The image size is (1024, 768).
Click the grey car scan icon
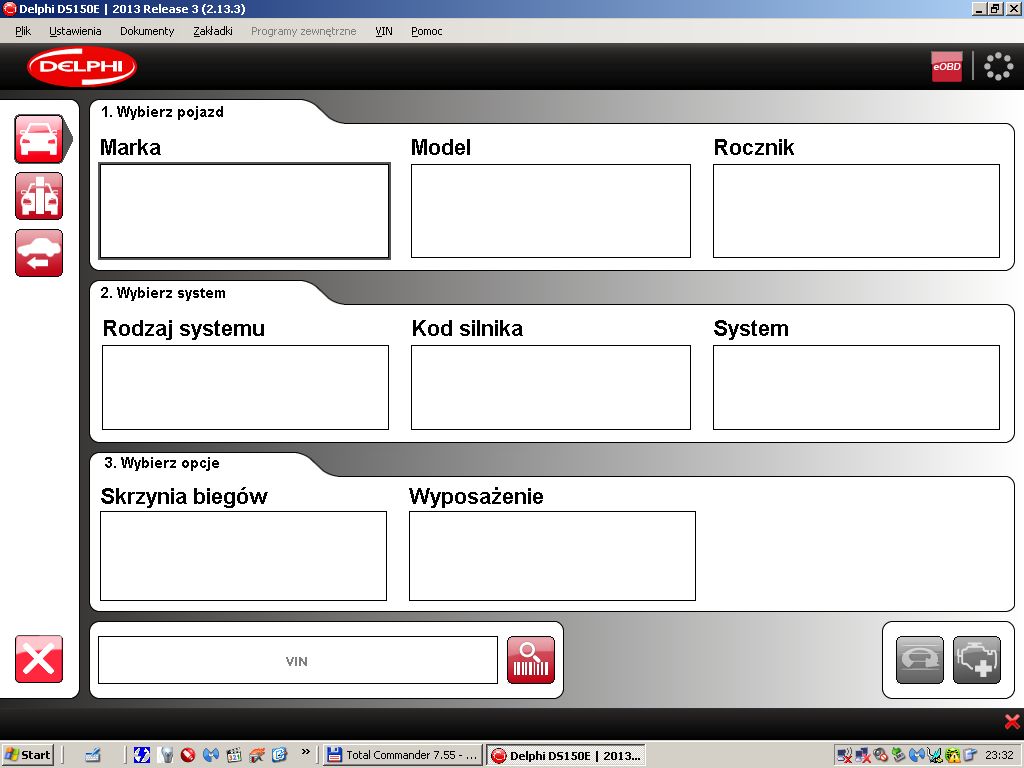(x=919, y=660)
